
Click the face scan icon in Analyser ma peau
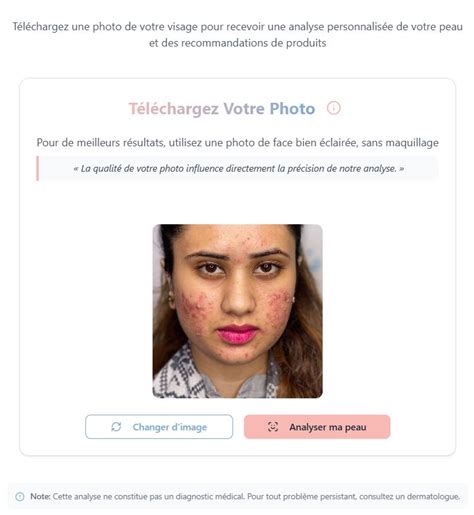coord(273,427)
